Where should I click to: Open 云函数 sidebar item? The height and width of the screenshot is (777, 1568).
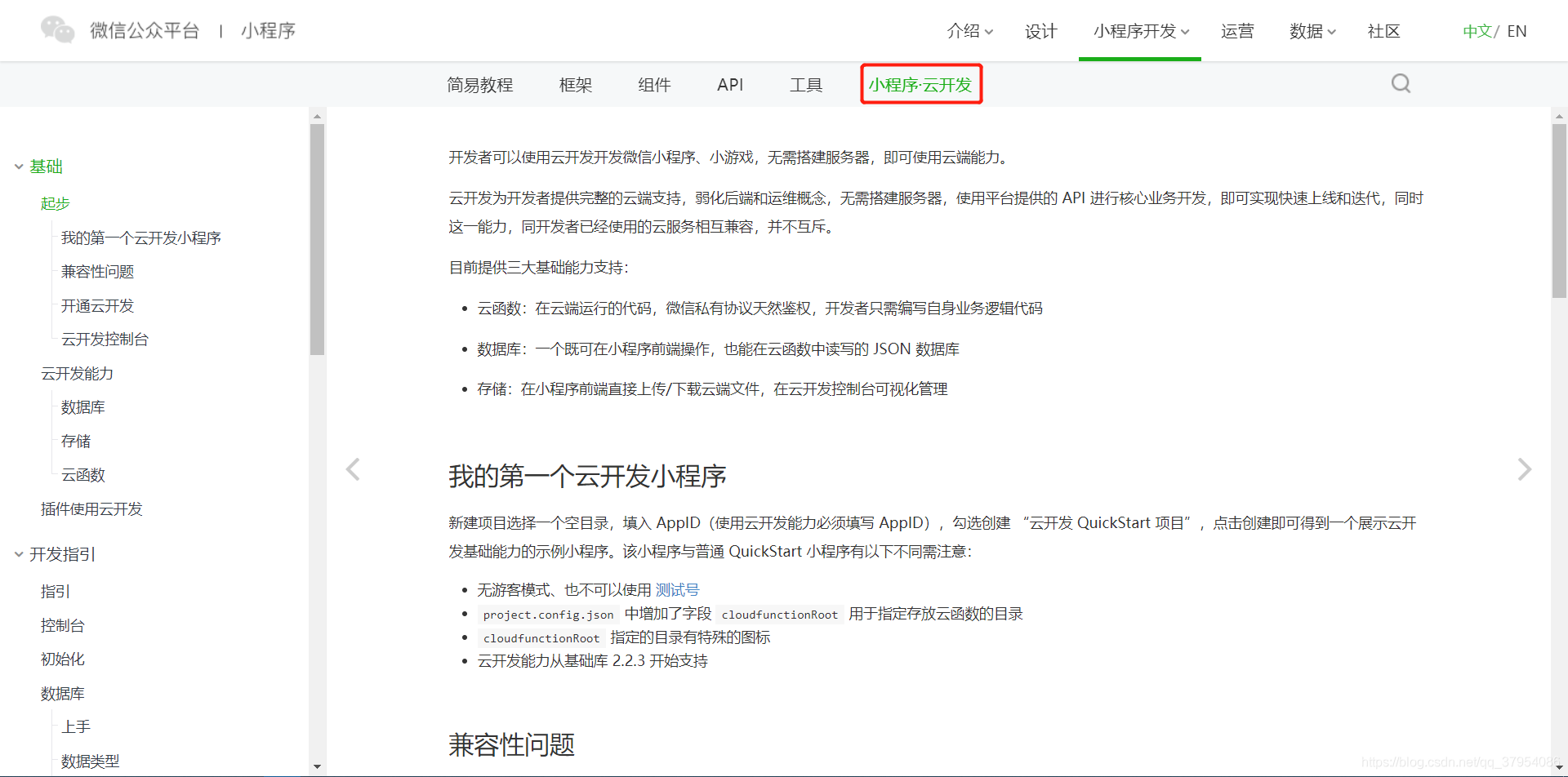(82, 475)
